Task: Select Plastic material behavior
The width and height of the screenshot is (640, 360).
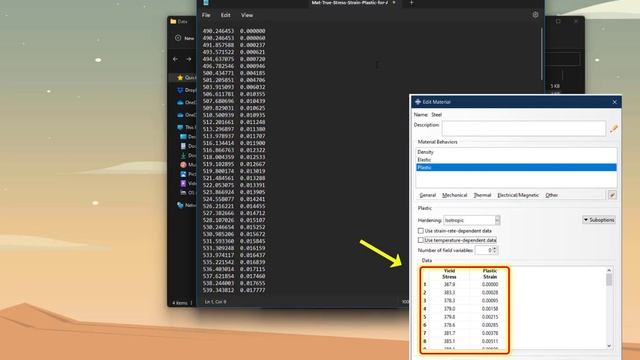Action: [516, 167]
